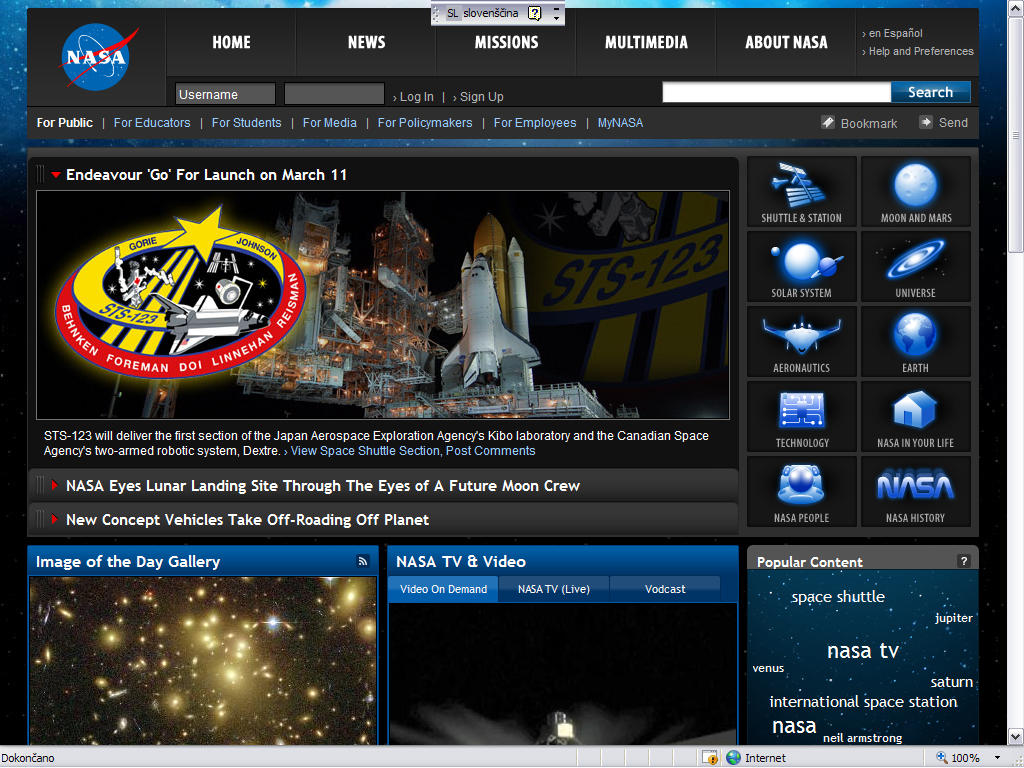The height and width of the screenshot is (768, 1024).
Task: Open the NASA People helmet icon
Action: click(x=801, y=492)
